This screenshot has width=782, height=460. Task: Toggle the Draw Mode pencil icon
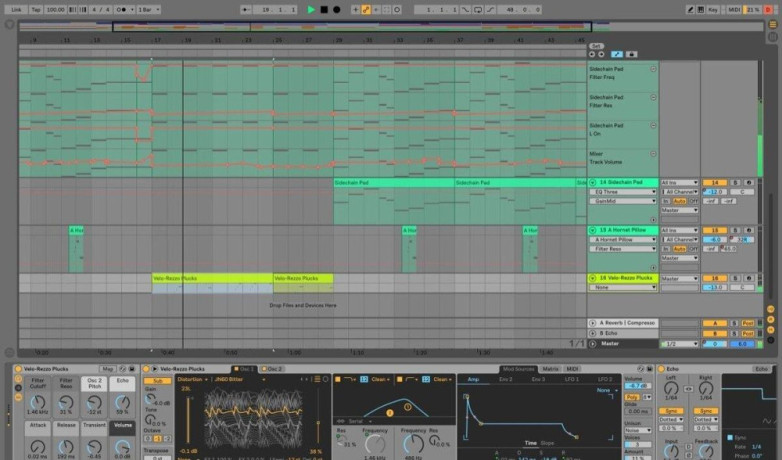(690, 9)
